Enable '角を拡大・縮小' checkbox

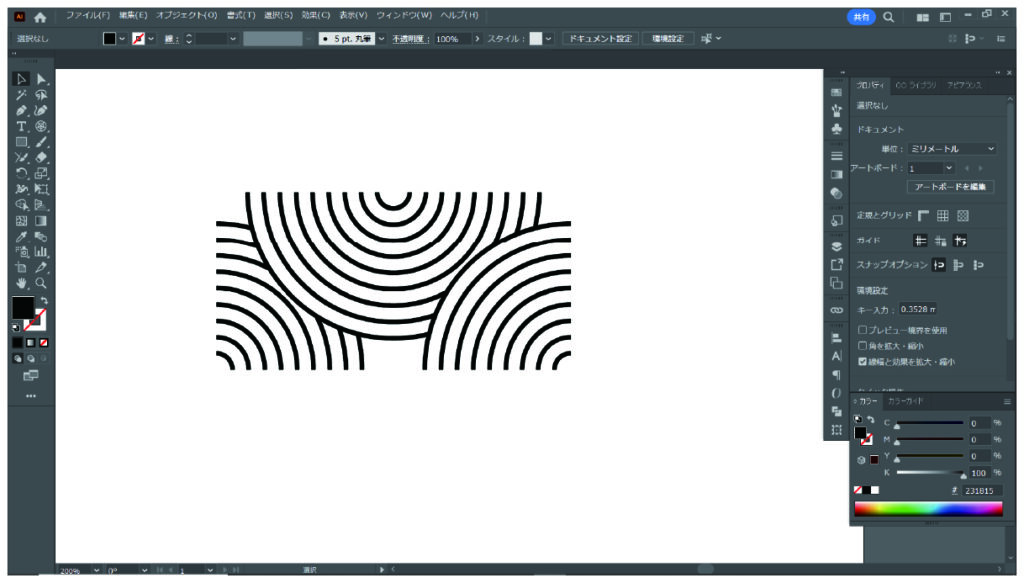pos(863,346)
